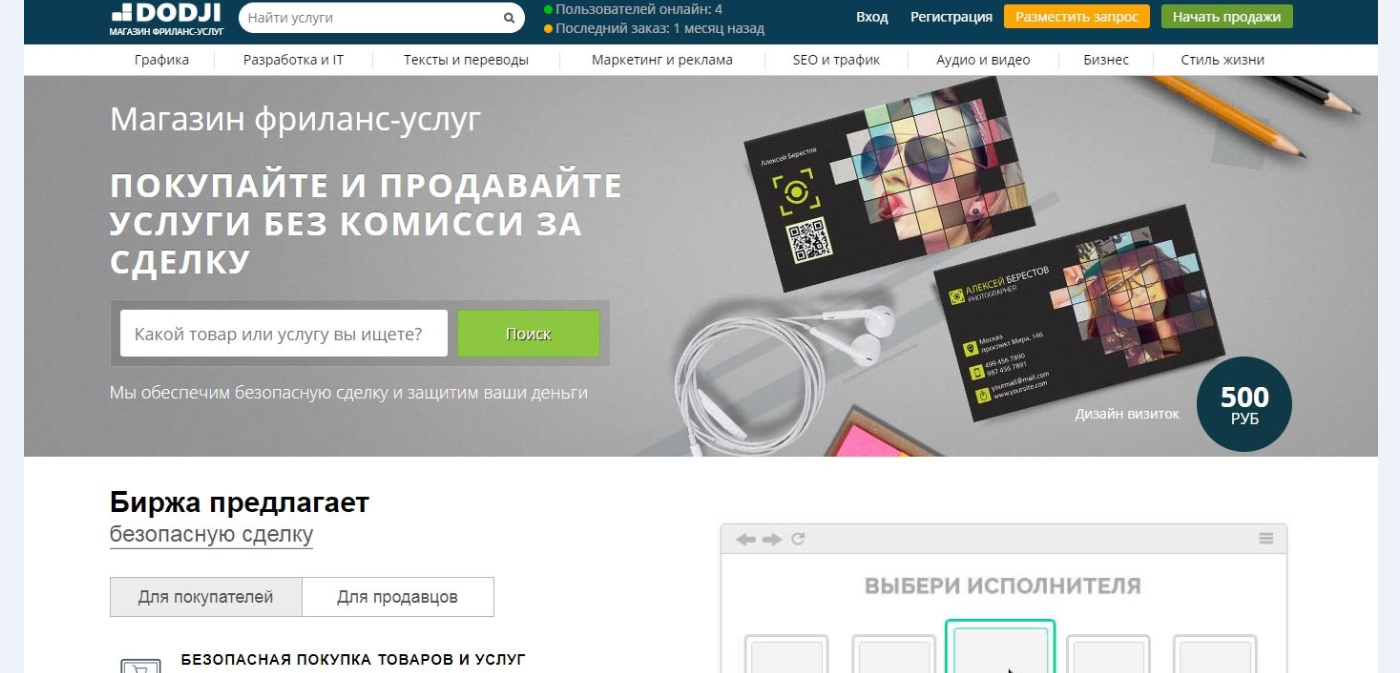
Task: Click the Разместить запрос button
Action: [1077, 17]
